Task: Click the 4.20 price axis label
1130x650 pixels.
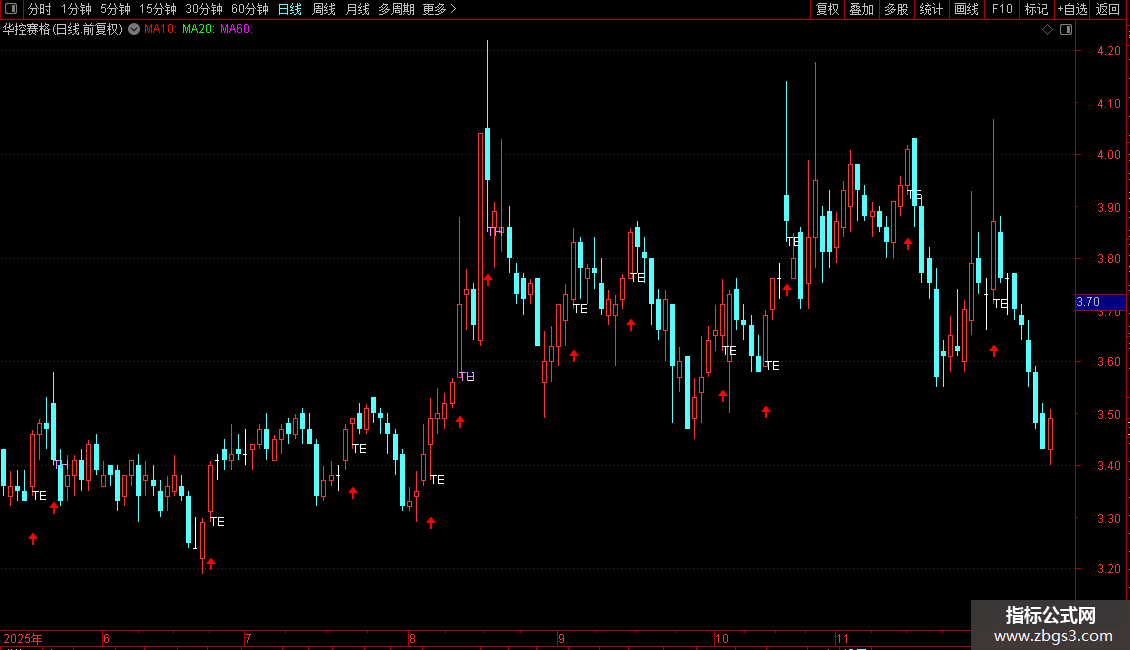Action: point(1108,50)
